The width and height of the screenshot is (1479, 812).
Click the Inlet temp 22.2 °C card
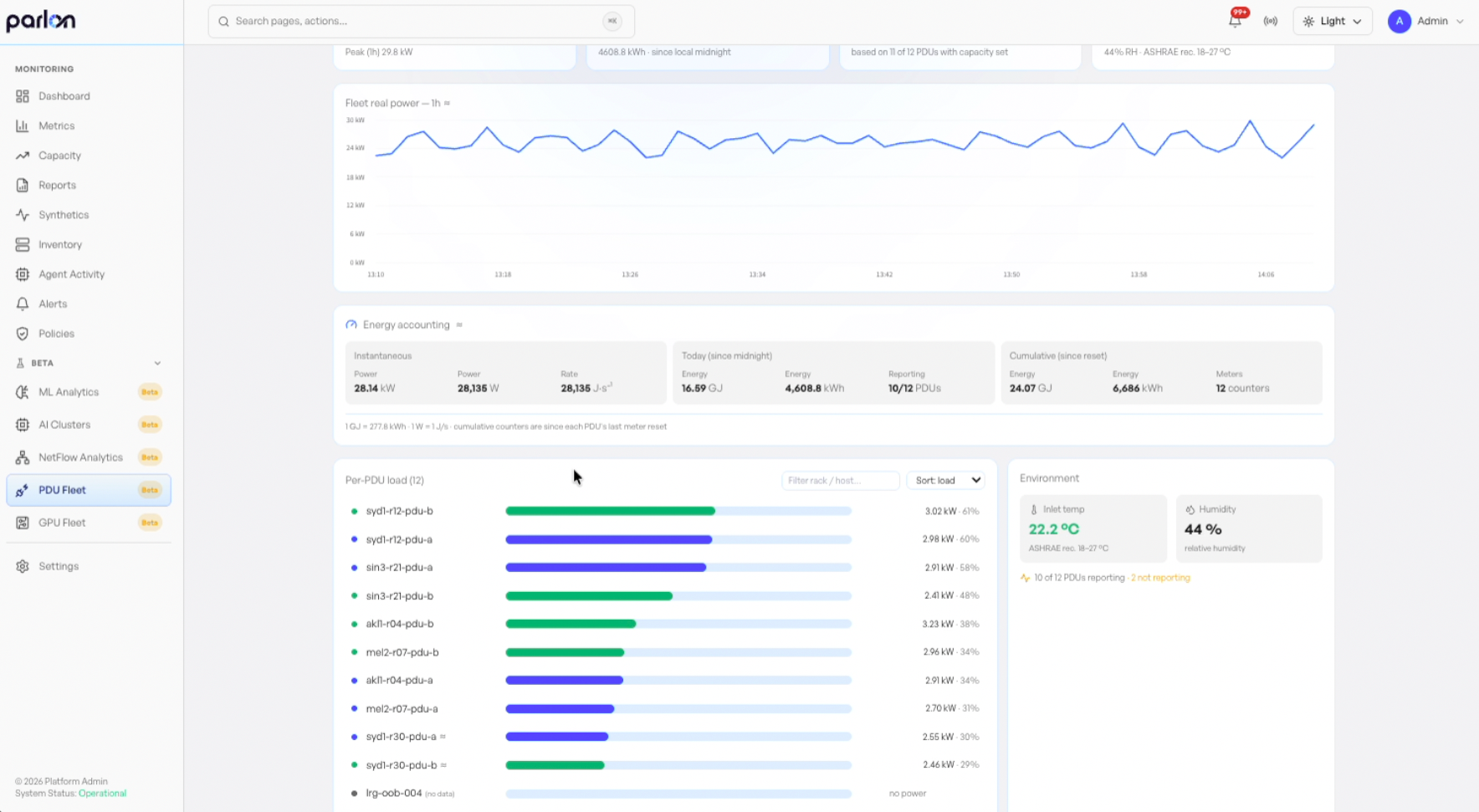pyautogui.click(x=1093, y=529)
